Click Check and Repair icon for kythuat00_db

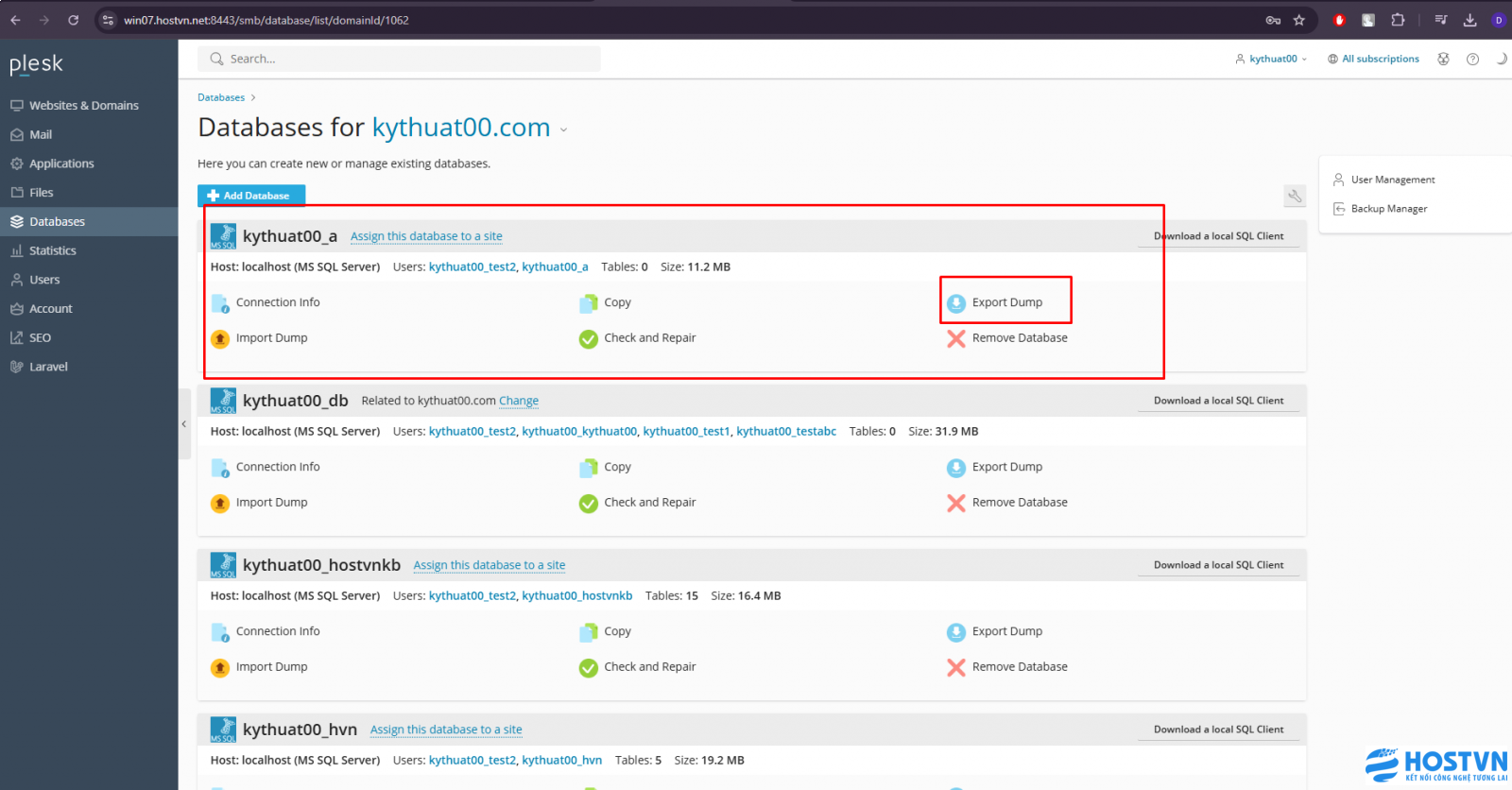pyautogui.click(x=589, y=503)
